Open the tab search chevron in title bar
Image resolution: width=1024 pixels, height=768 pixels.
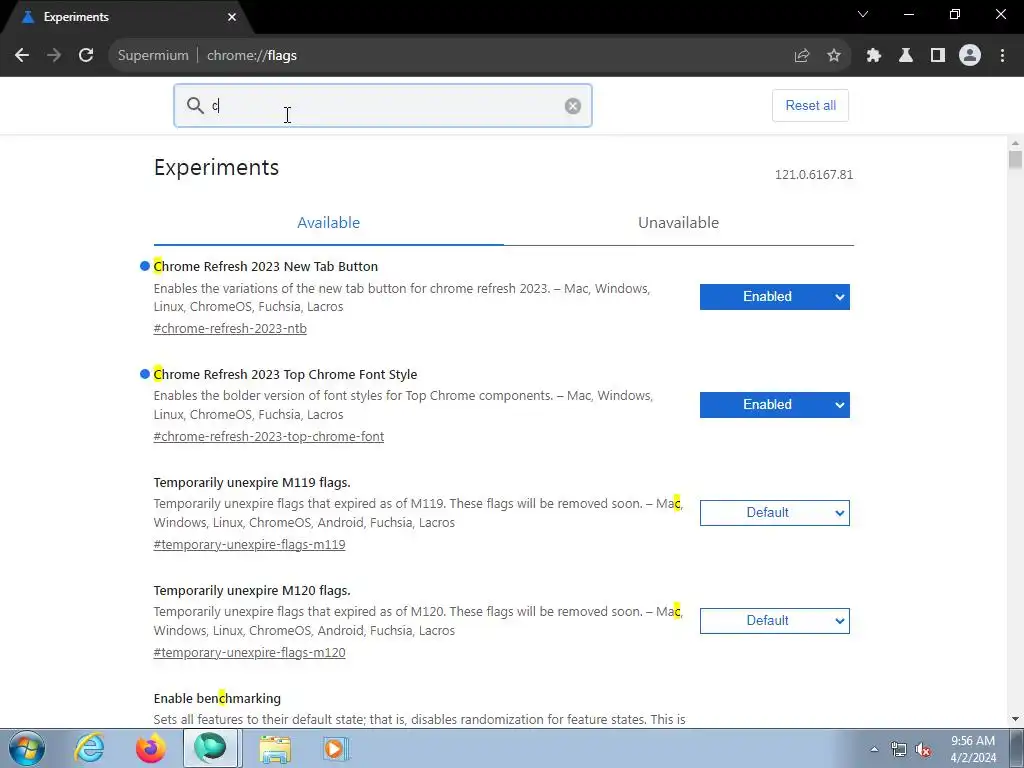(863, 14)
